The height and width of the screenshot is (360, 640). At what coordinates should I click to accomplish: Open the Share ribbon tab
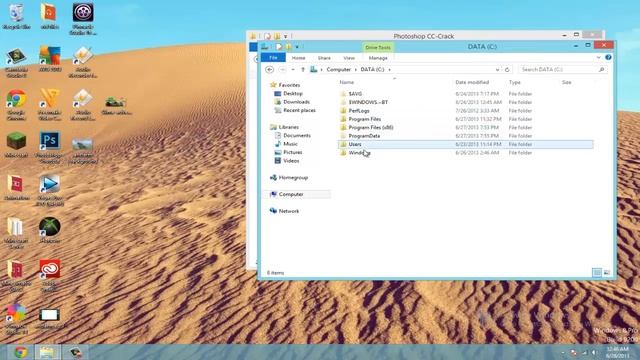click(324, 58)
